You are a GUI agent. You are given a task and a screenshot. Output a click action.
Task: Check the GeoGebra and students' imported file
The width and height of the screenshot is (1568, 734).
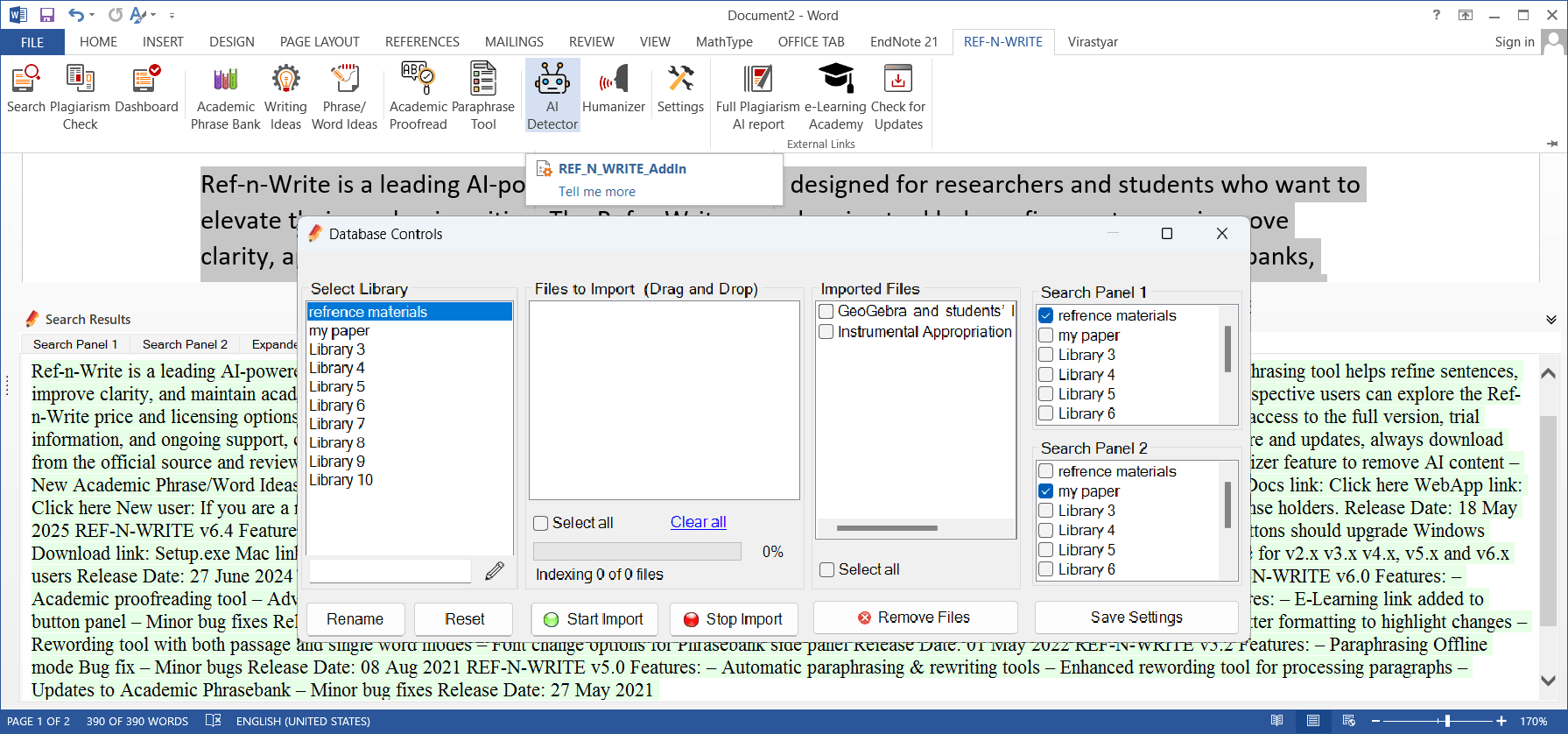pyautogui.click(x=826, y=311)
